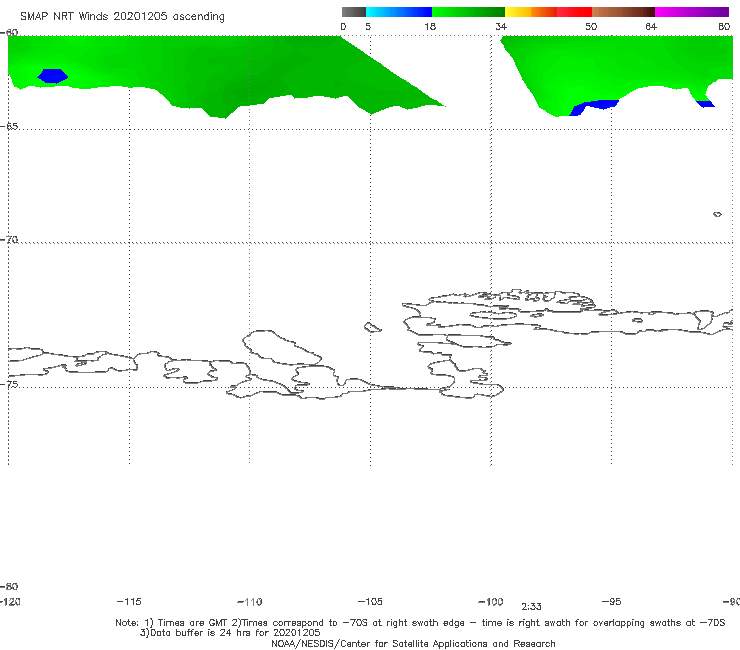740x650 pixels.
Task: Click the small islet outline near -105 longitude
Action: click(372, 327)
